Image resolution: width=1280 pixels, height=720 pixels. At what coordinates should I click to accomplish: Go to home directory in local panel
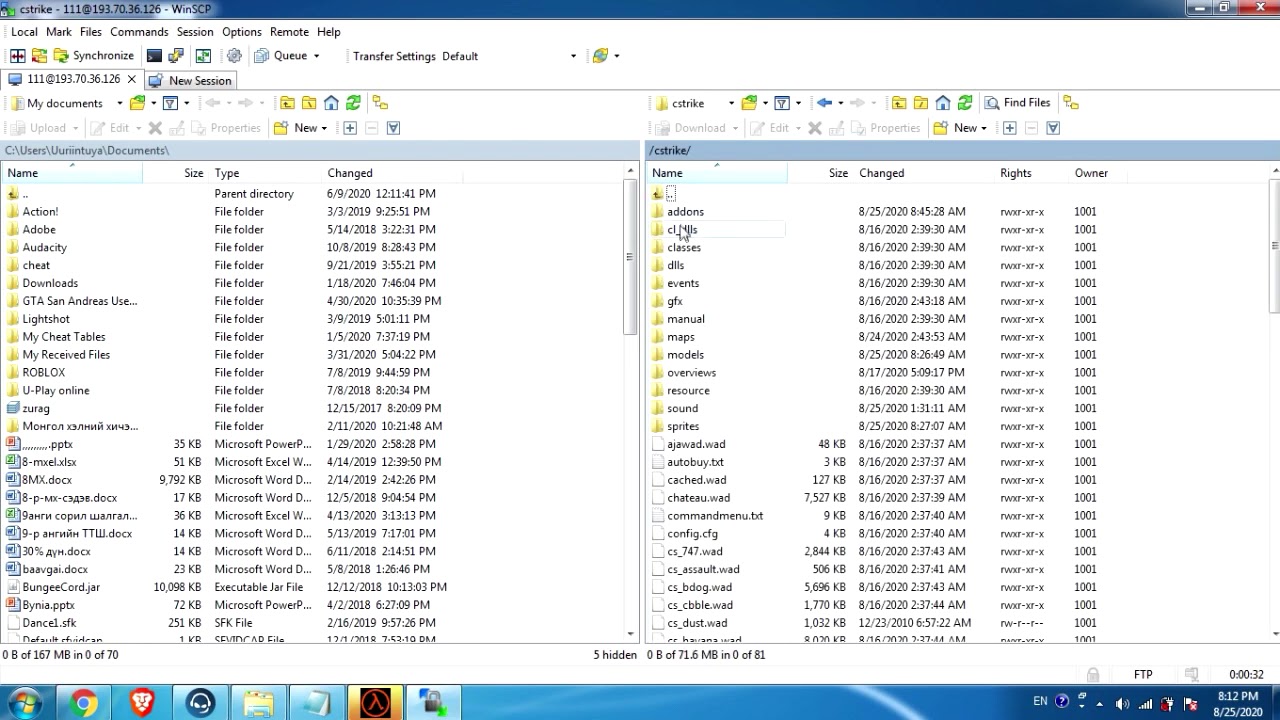(331, 103)
